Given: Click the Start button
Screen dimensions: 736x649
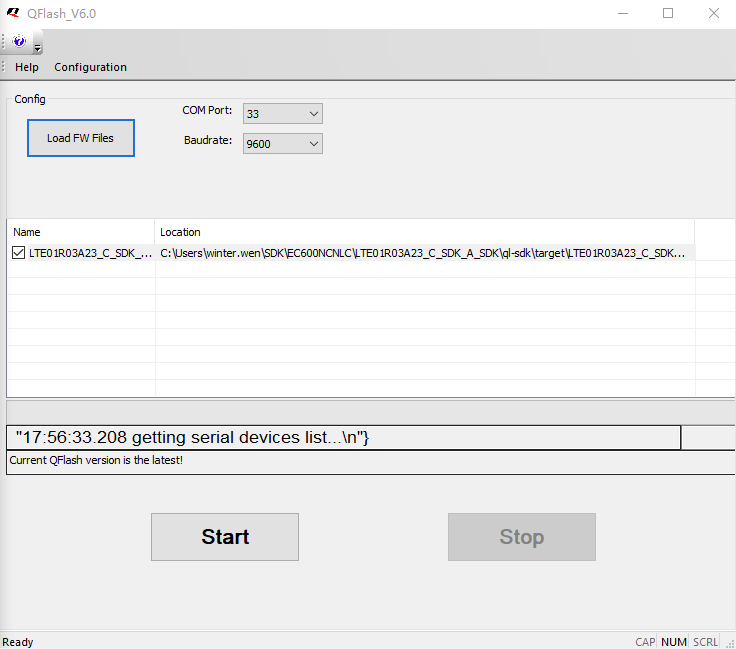Looking at the screenshot, I should click(225, 537).
